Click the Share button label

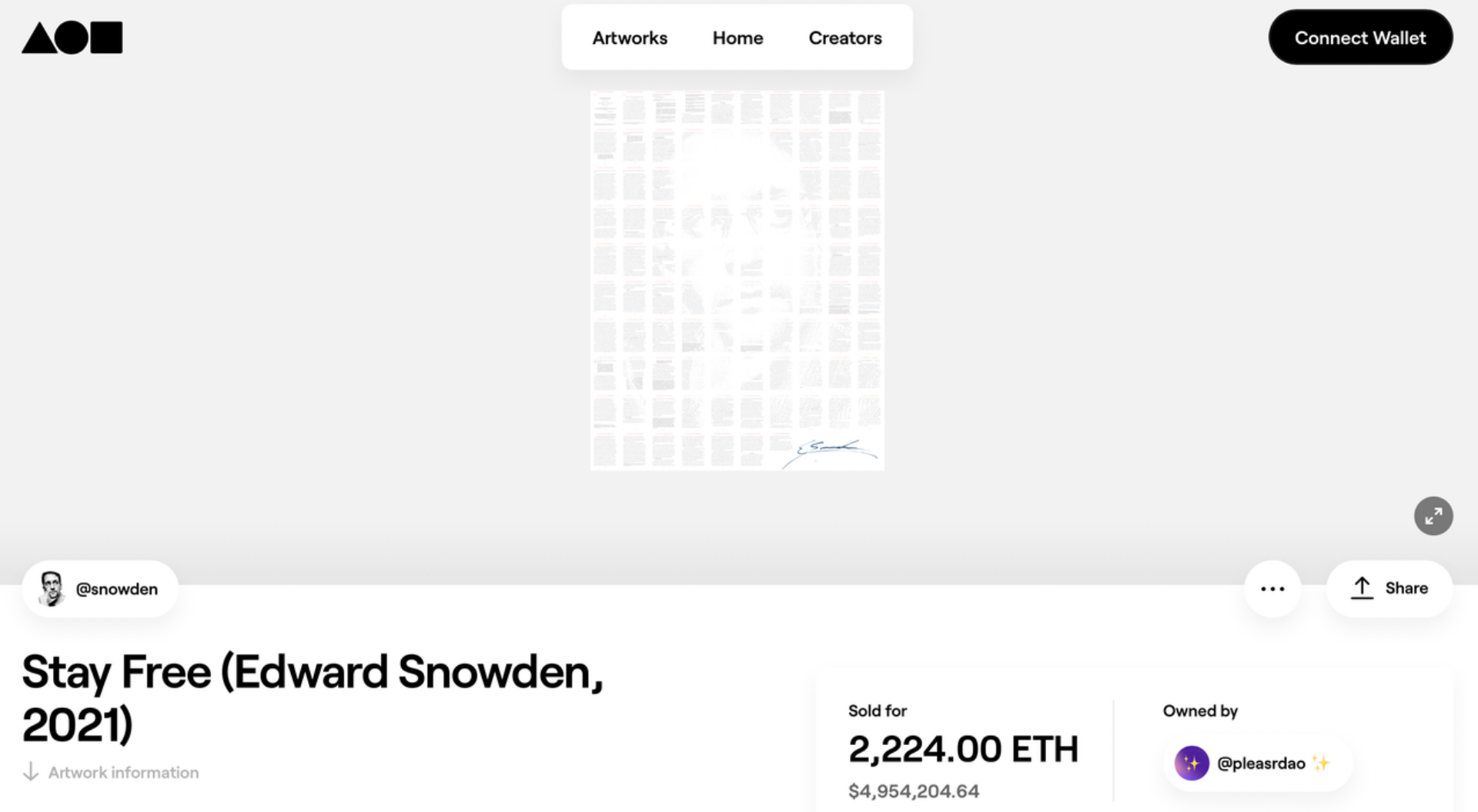pyautogui.click(x=1406, y=588)
